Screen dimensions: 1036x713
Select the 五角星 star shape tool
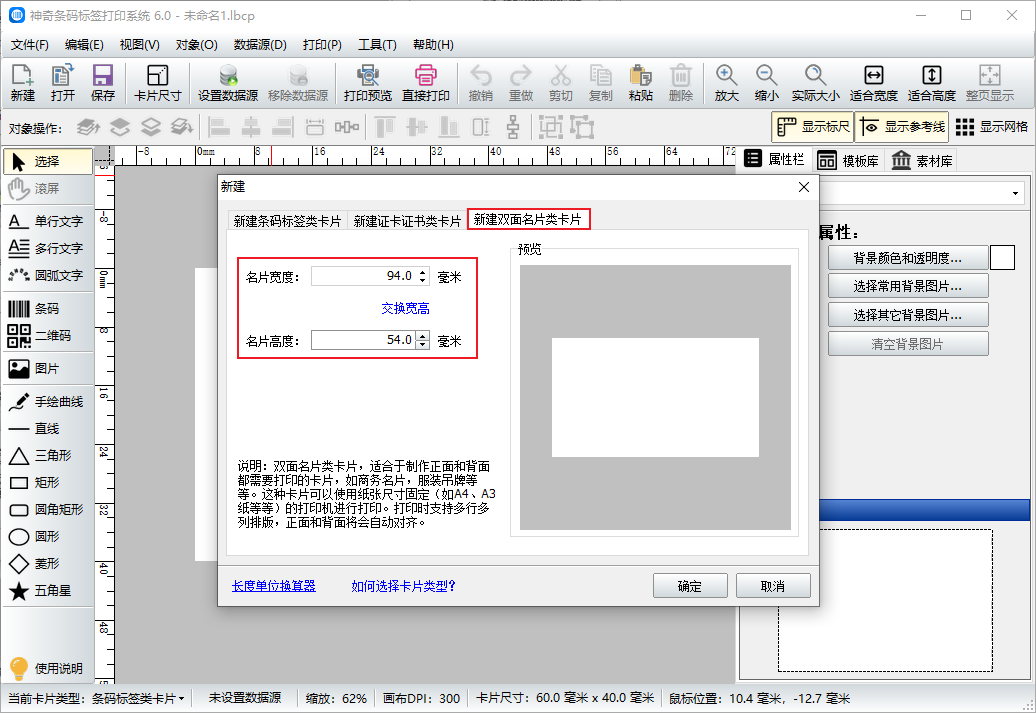(47, 591)
